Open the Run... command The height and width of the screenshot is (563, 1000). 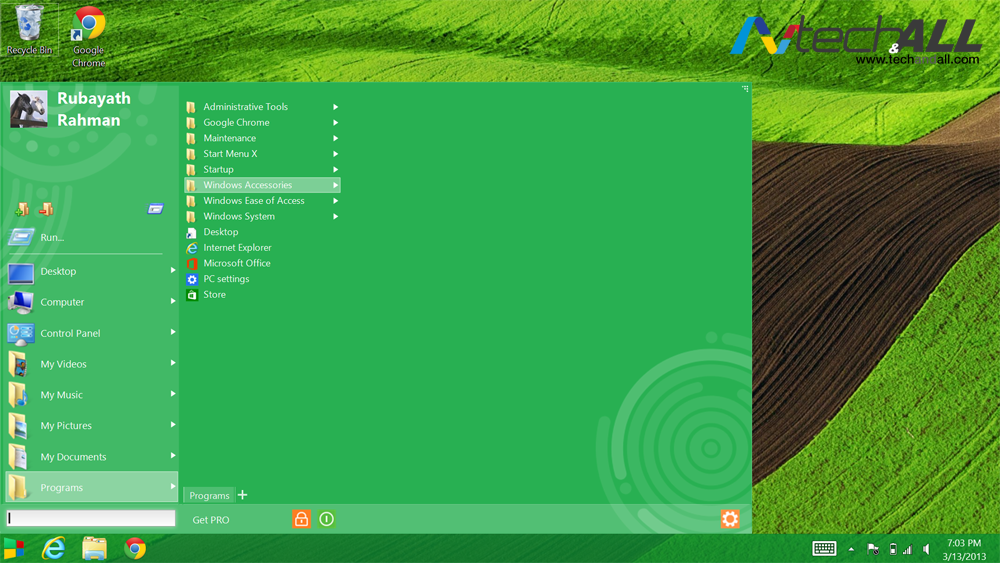(52, 238)
